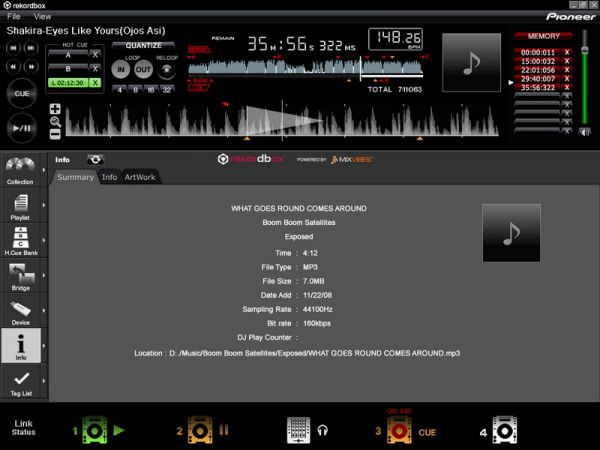
Task: Click the MEMORY button
Action: [x=543, y=36]
